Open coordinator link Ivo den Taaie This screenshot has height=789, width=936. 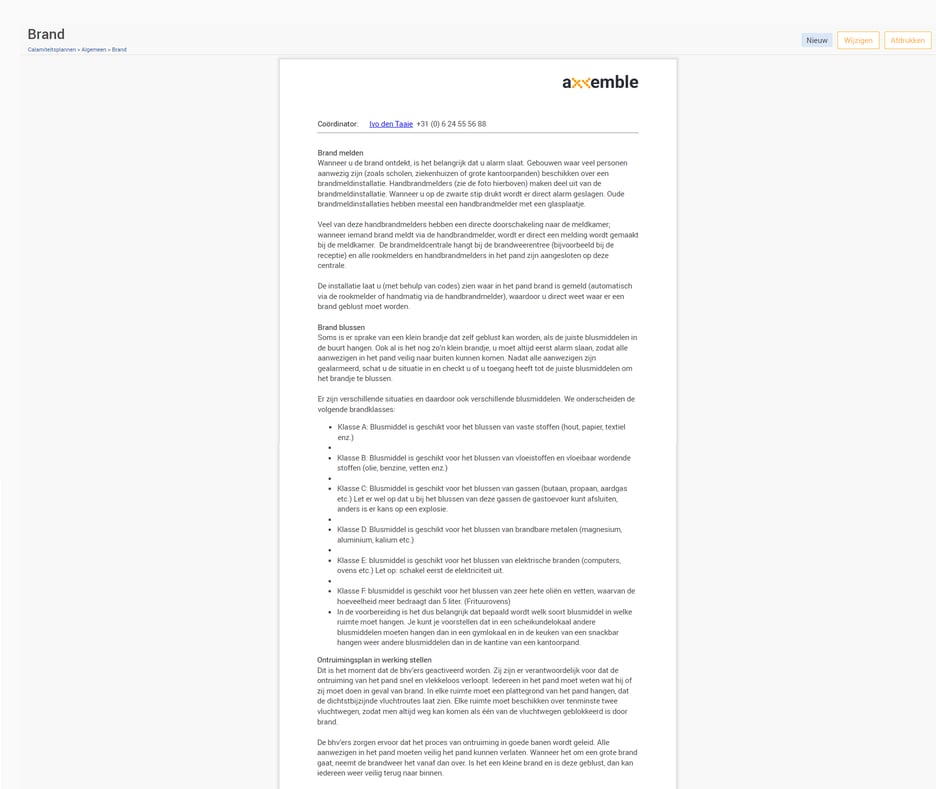(x=391, y=124)
